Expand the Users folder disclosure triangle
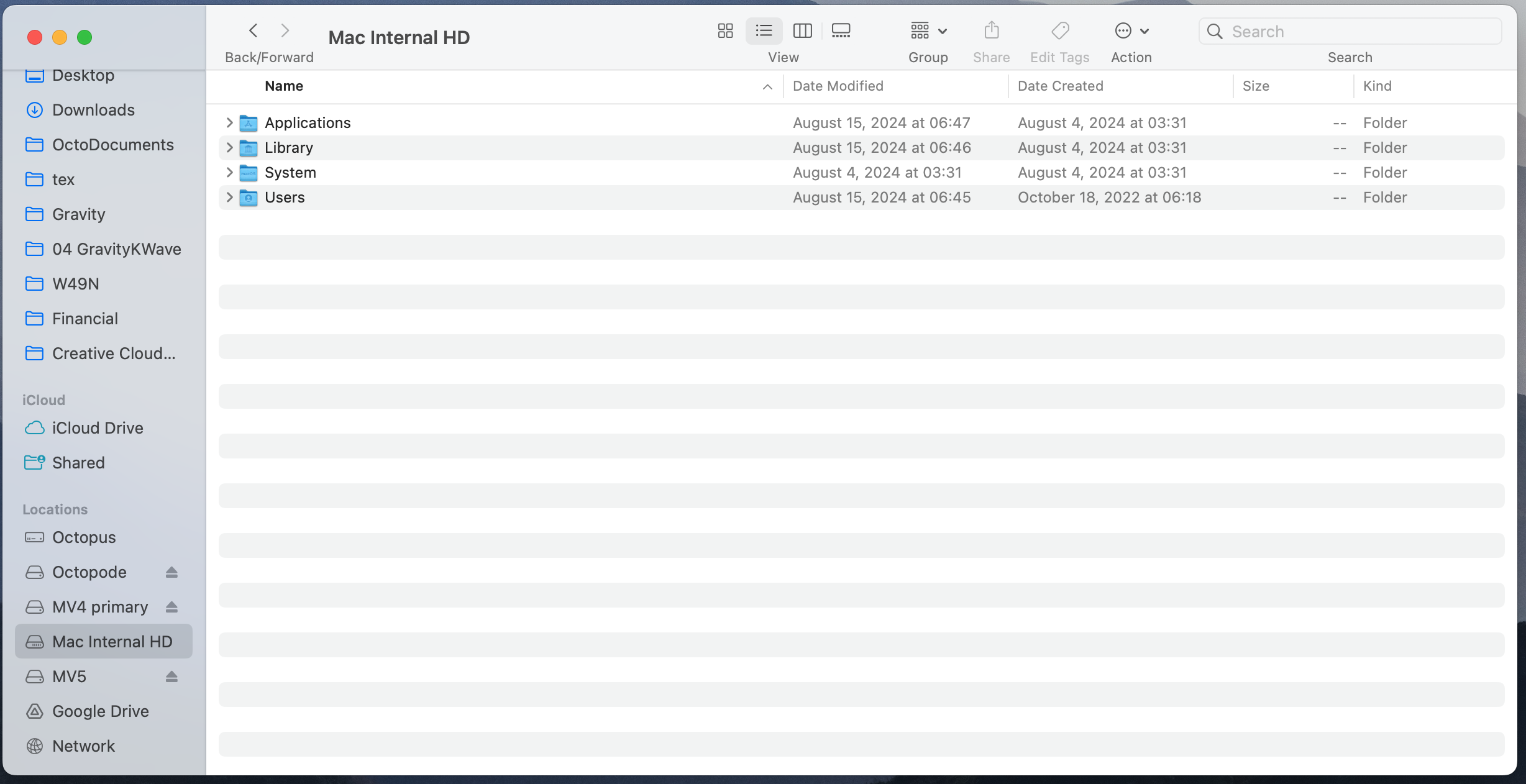 pos(229,197)
